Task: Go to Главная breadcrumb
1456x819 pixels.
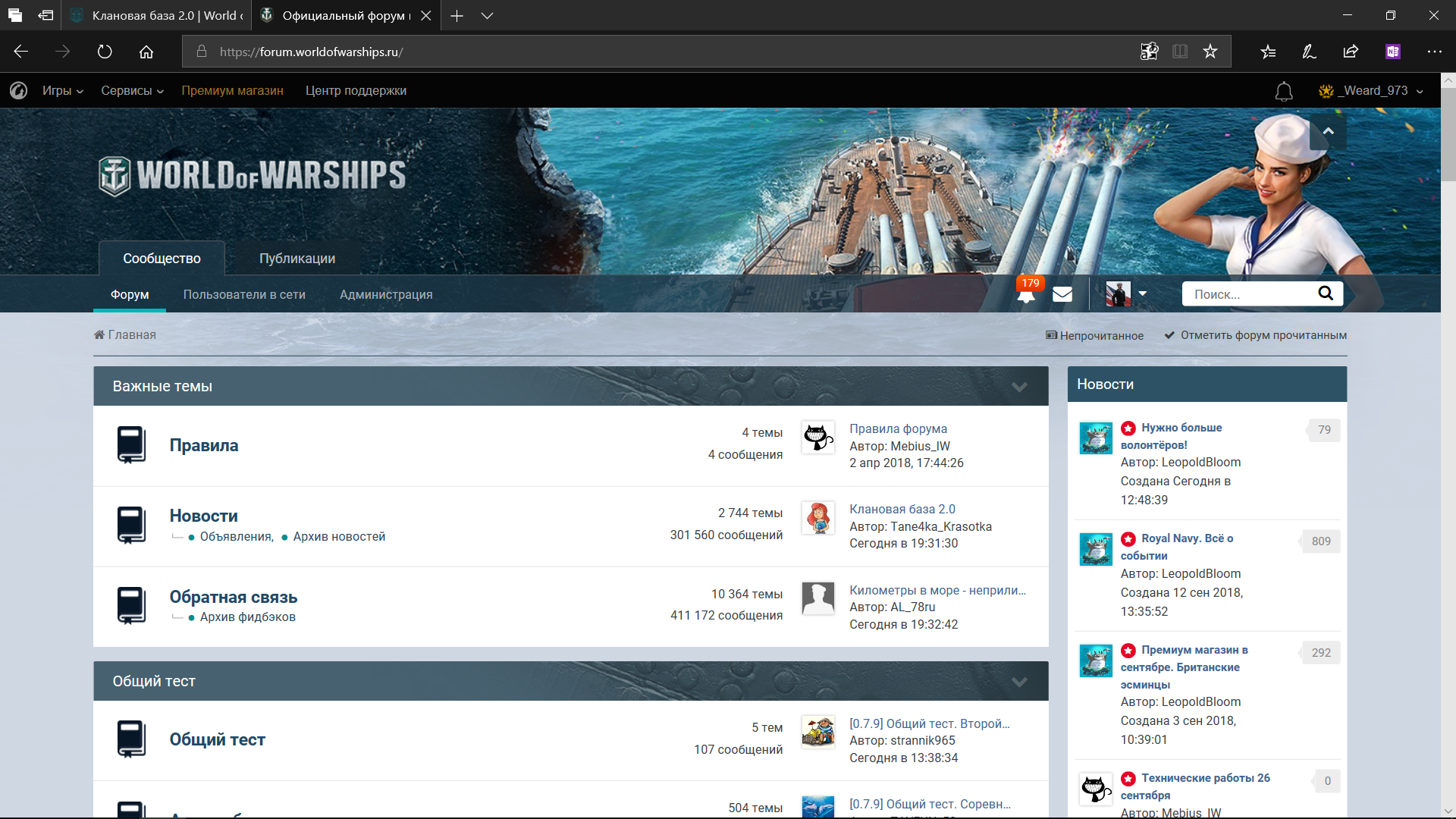Action: click(125, 334)
